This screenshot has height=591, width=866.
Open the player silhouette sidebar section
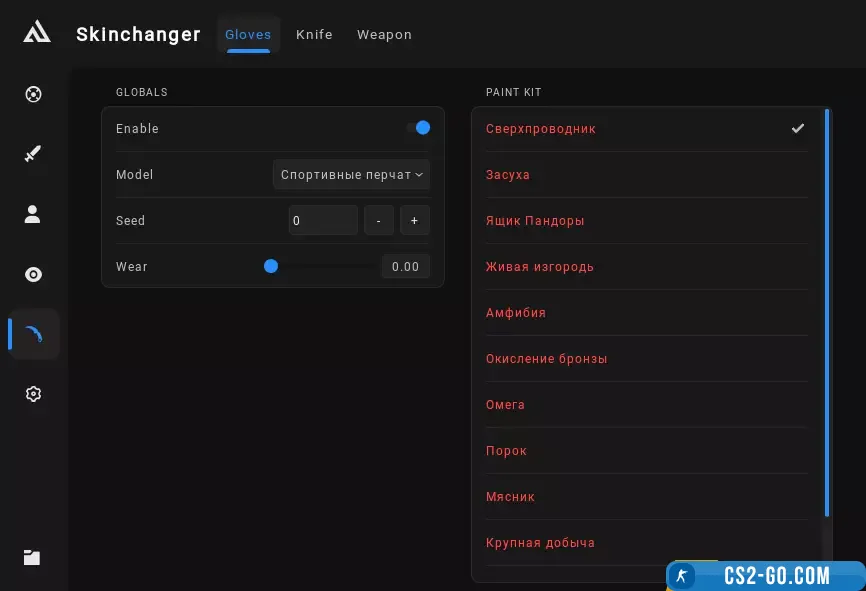pos(33,214)
